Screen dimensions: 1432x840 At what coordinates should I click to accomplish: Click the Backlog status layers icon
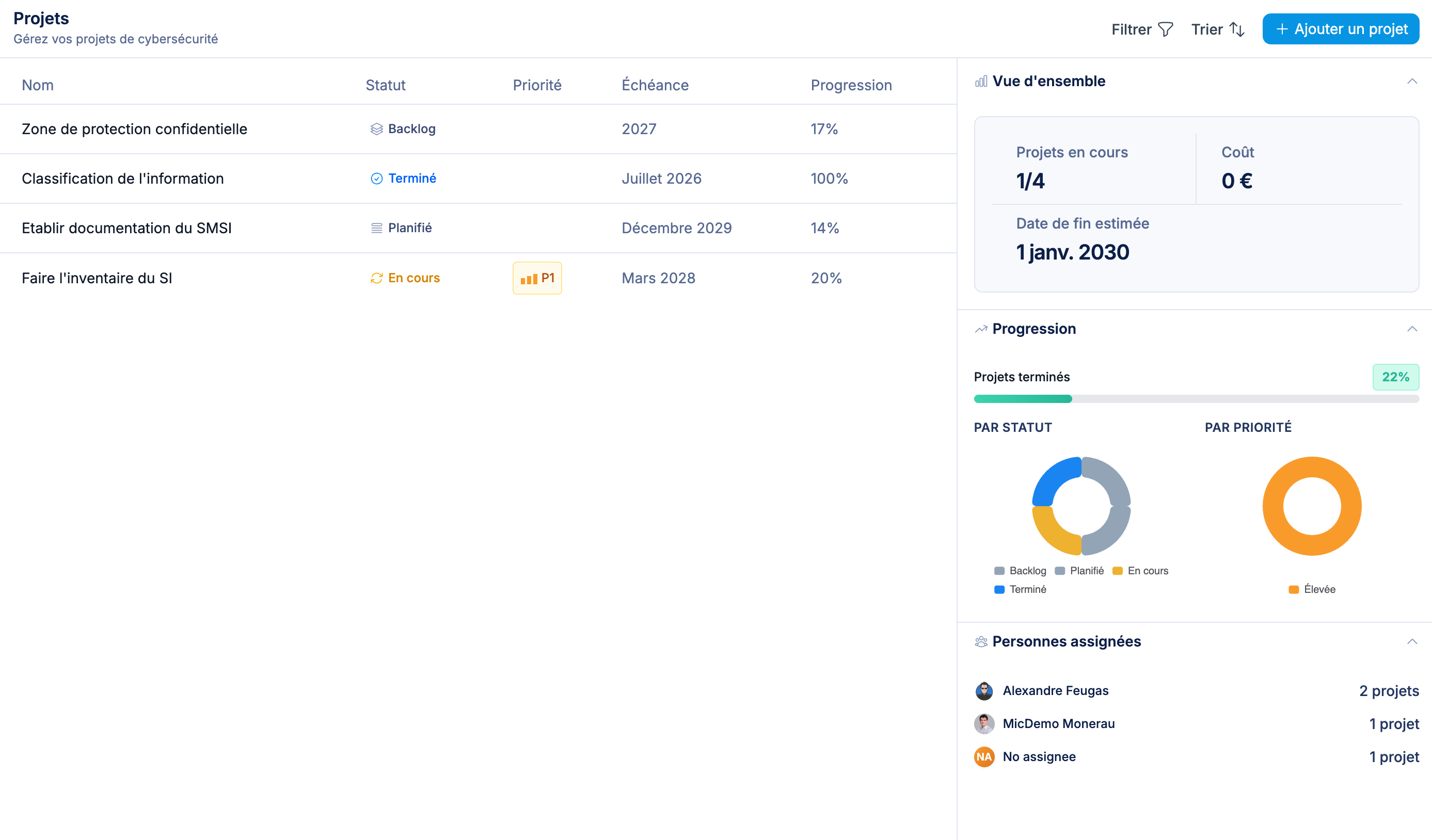[x=376, y=129]
